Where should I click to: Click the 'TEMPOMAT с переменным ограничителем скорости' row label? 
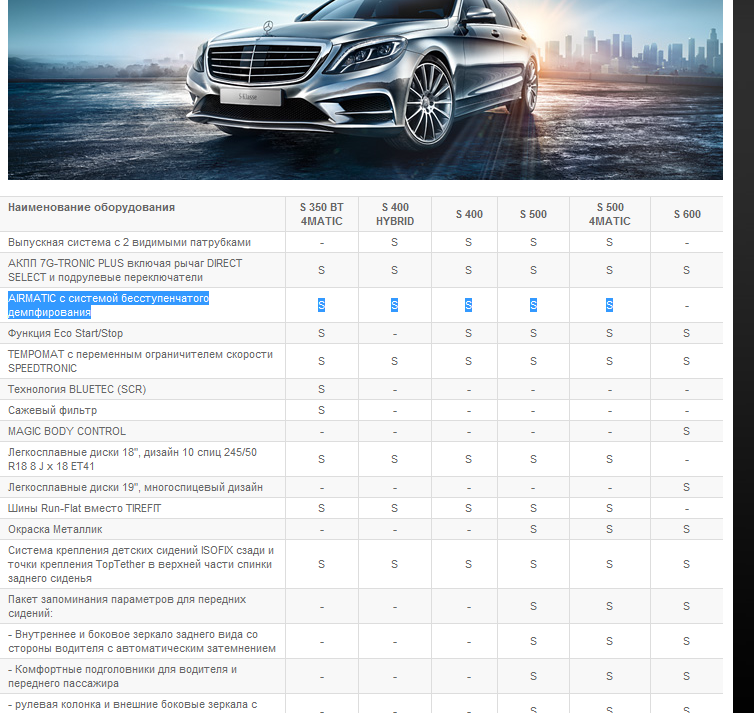[x=140, y=361]
